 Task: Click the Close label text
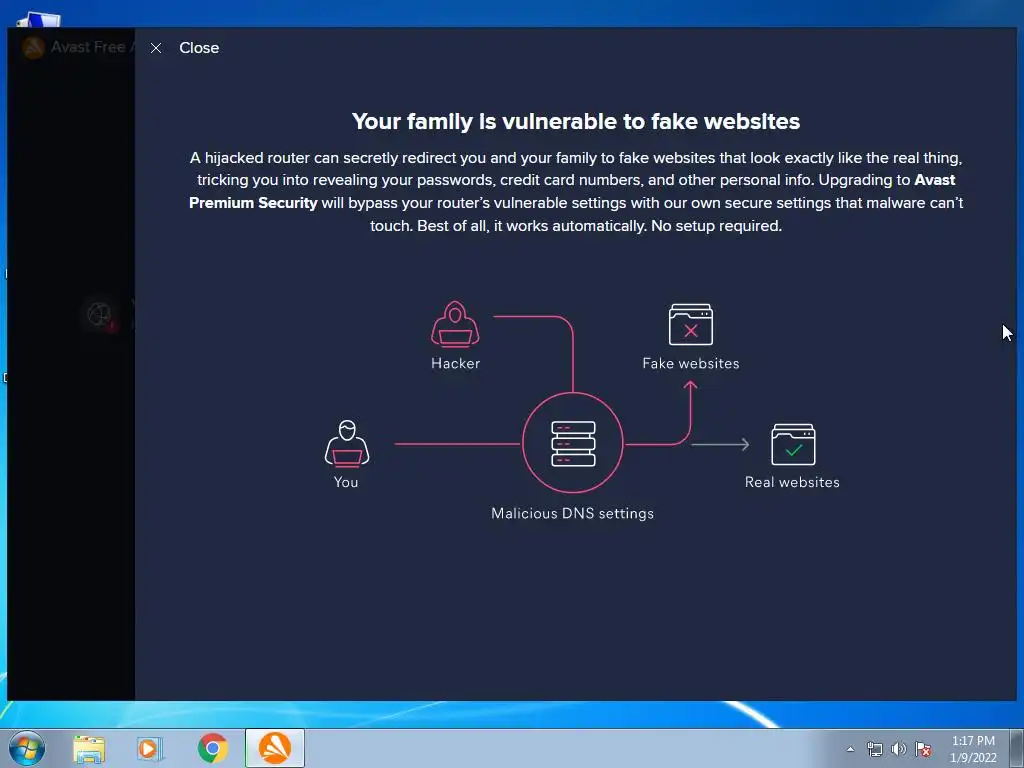[x=199, y=48]
